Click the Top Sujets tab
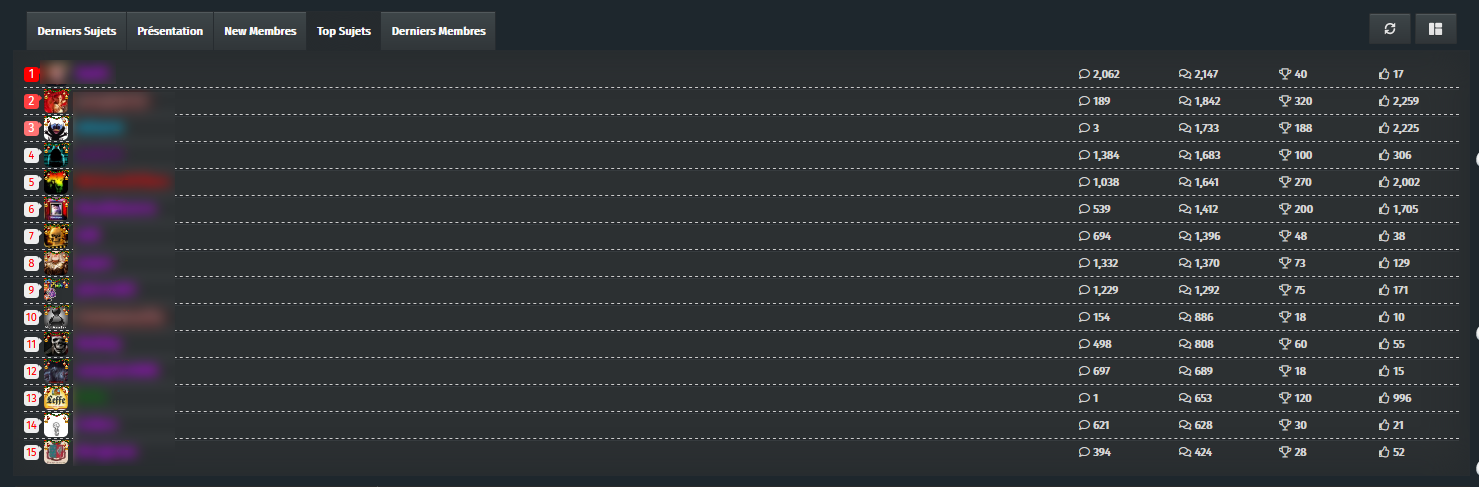This screenshot has height=487, width=1479. [x=344, y=31]
